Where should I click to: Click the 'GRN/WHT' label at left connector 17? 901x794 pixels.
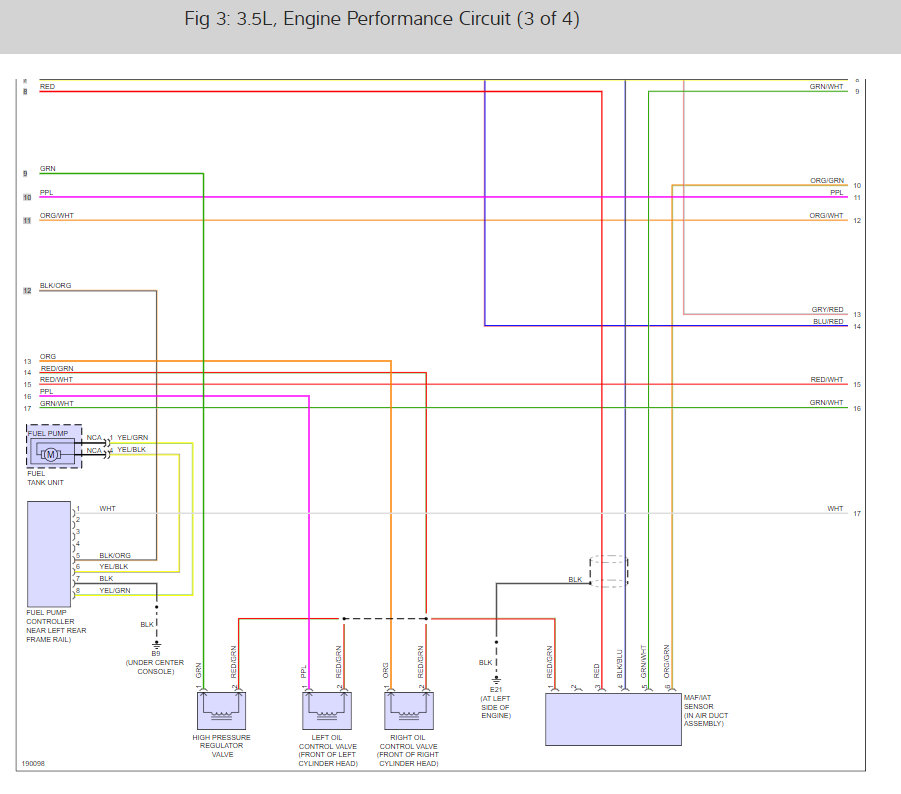coord(56,404)
